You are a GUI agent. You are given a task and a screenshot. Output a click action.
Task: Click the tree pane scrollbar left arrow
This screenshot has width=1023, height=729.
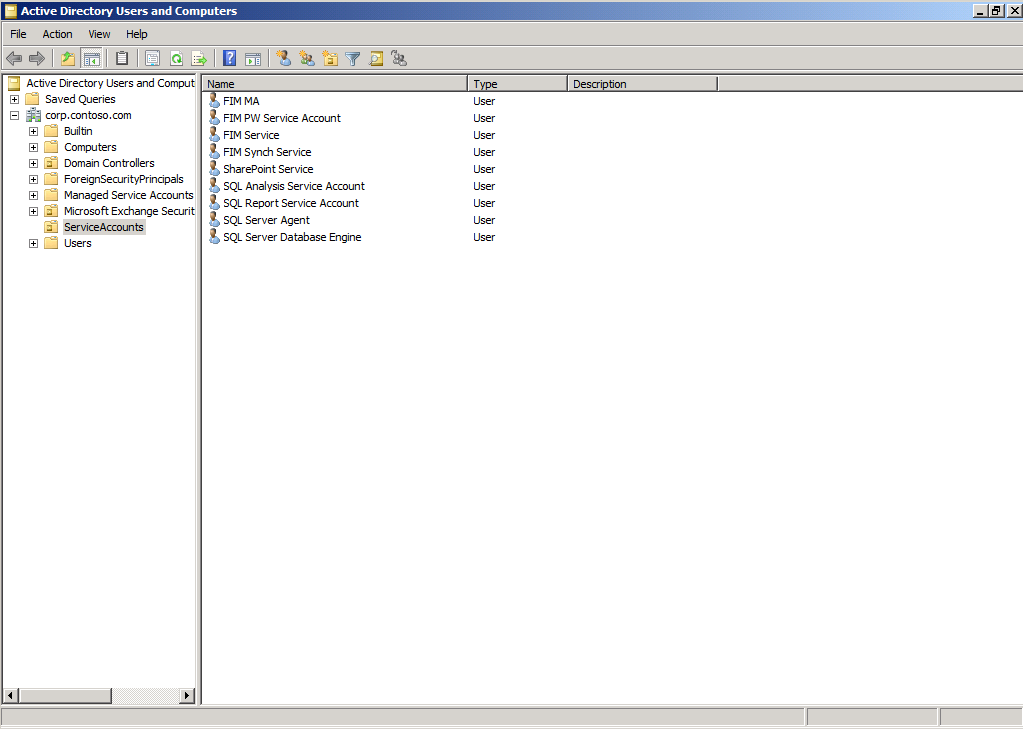(10, 696)
